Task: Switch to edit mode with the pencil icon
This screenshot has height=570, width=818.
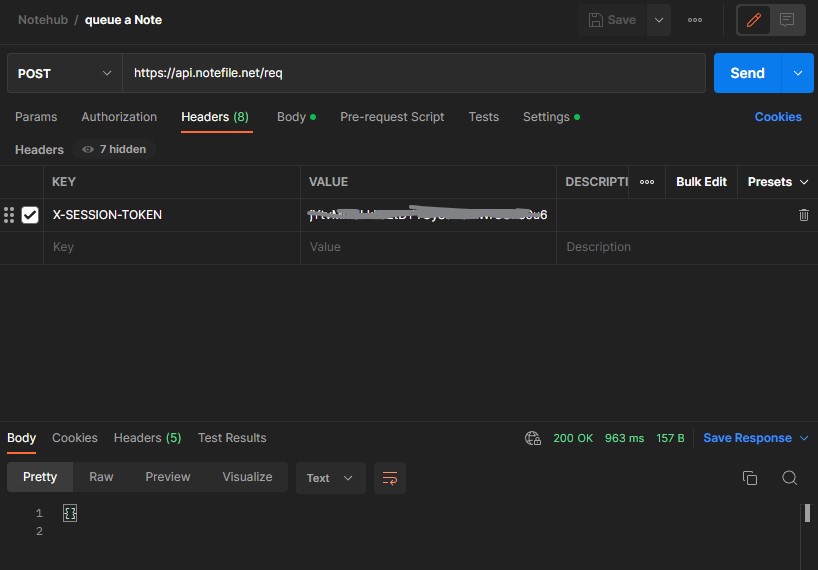Action: pyautogui.click(x=753, y=20)
